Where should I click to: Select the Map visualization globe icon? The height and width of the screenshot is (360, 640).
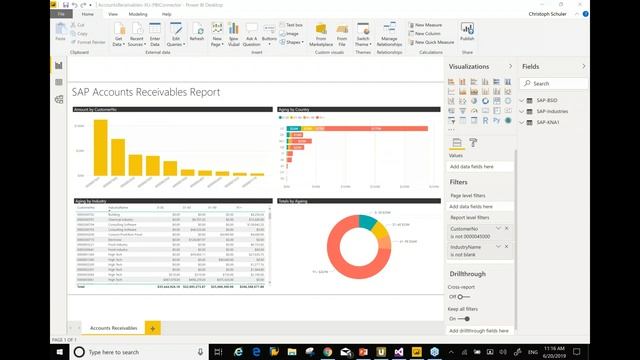click(508, 101)
